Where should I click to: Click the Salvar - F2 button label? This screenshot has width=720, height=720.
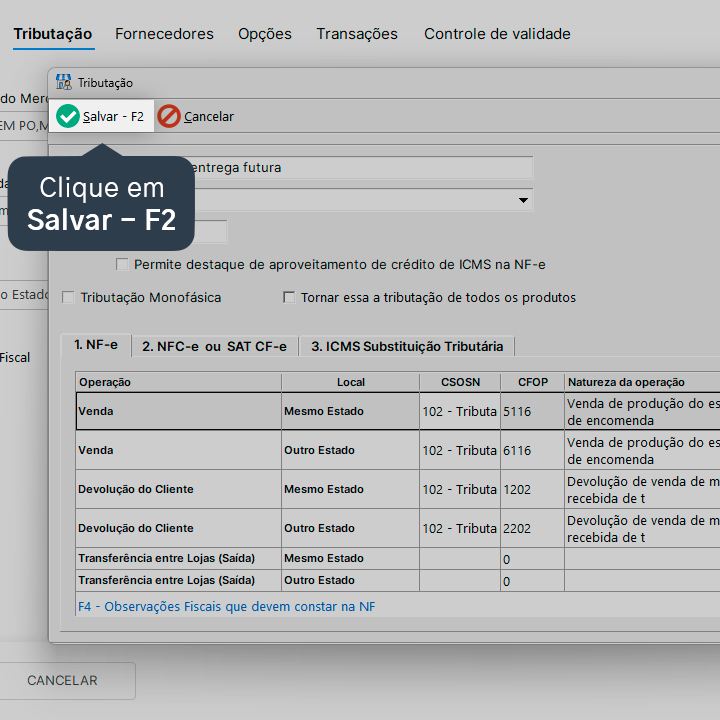(x=113, y=117)
